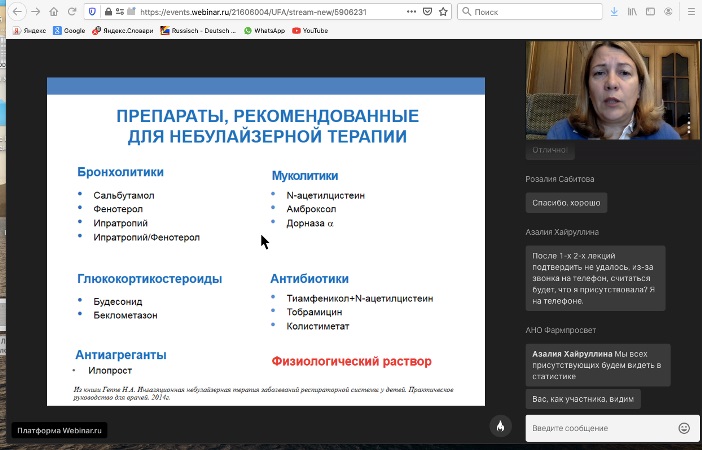
Task: Click the Платформа Webinar.ru label
Action: [60, 430]
